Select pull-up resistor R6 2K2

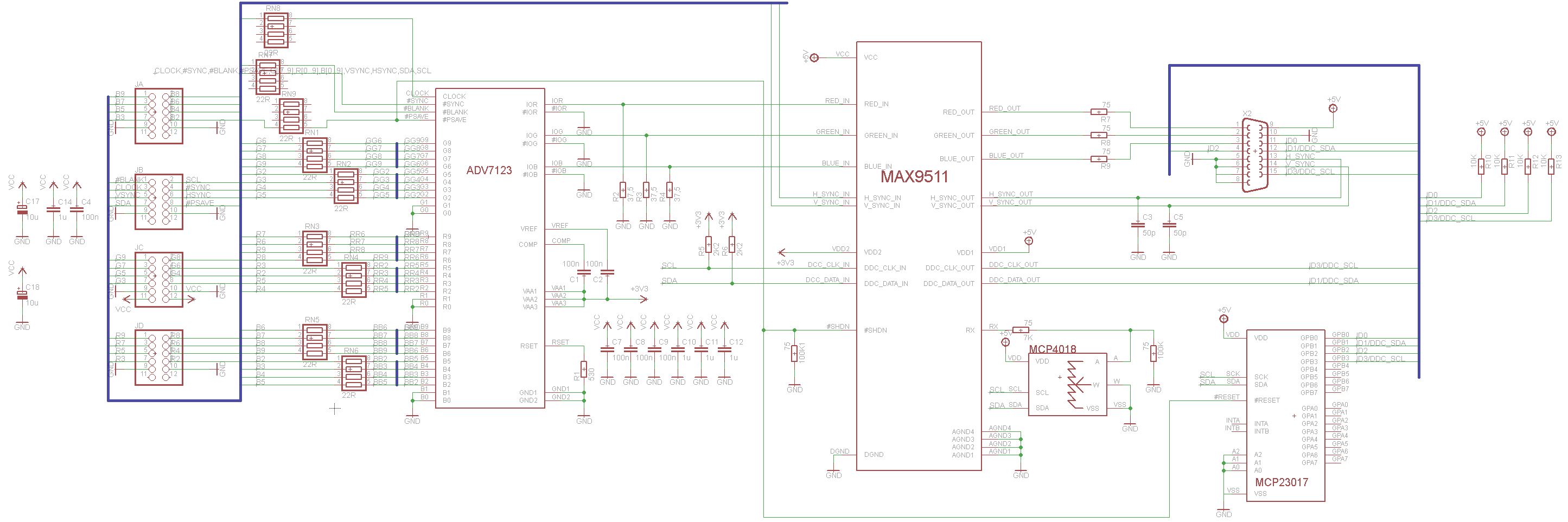pyautogui.click(x=732, y=245)
